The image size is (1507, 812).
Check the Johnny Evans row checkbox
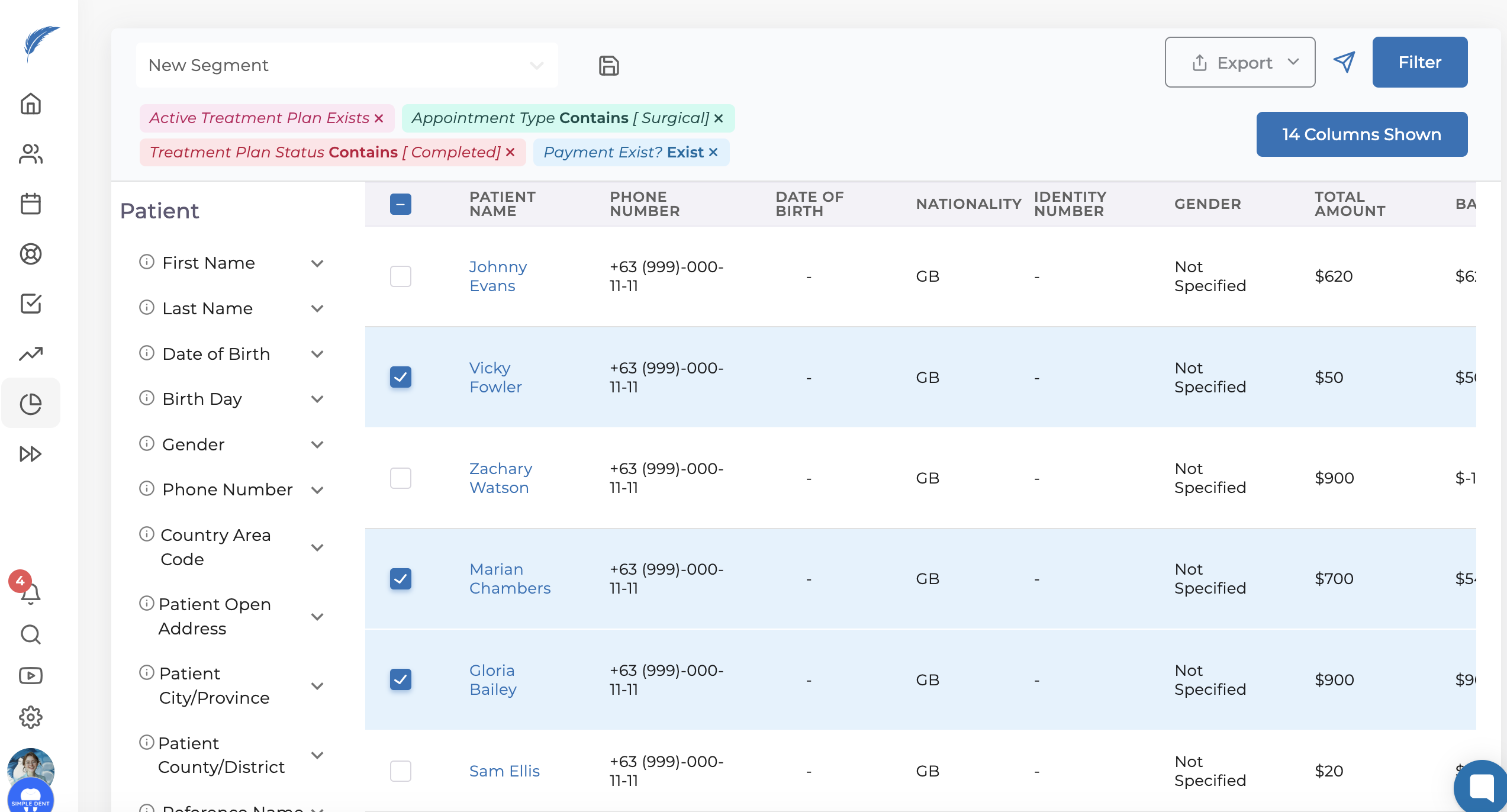click(x=401, y=276)
